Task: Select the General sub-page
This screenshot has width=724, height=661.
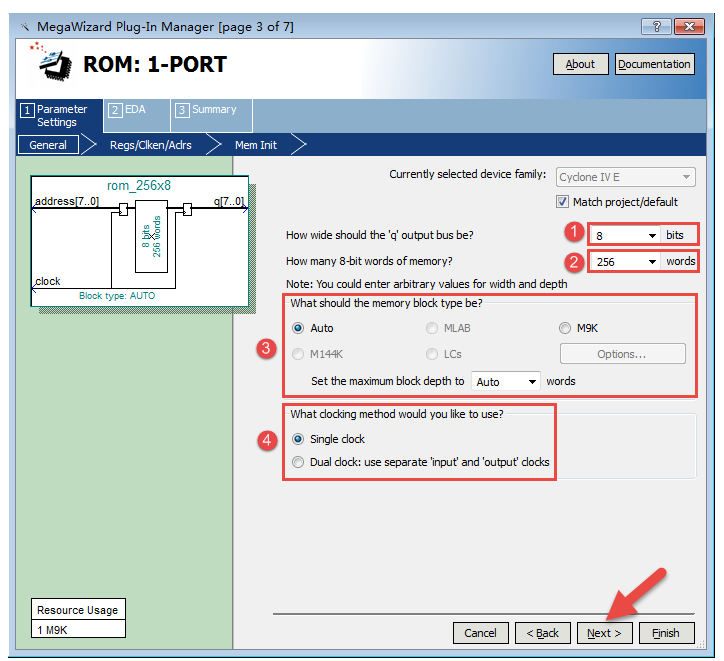Action: click(48, 145)
